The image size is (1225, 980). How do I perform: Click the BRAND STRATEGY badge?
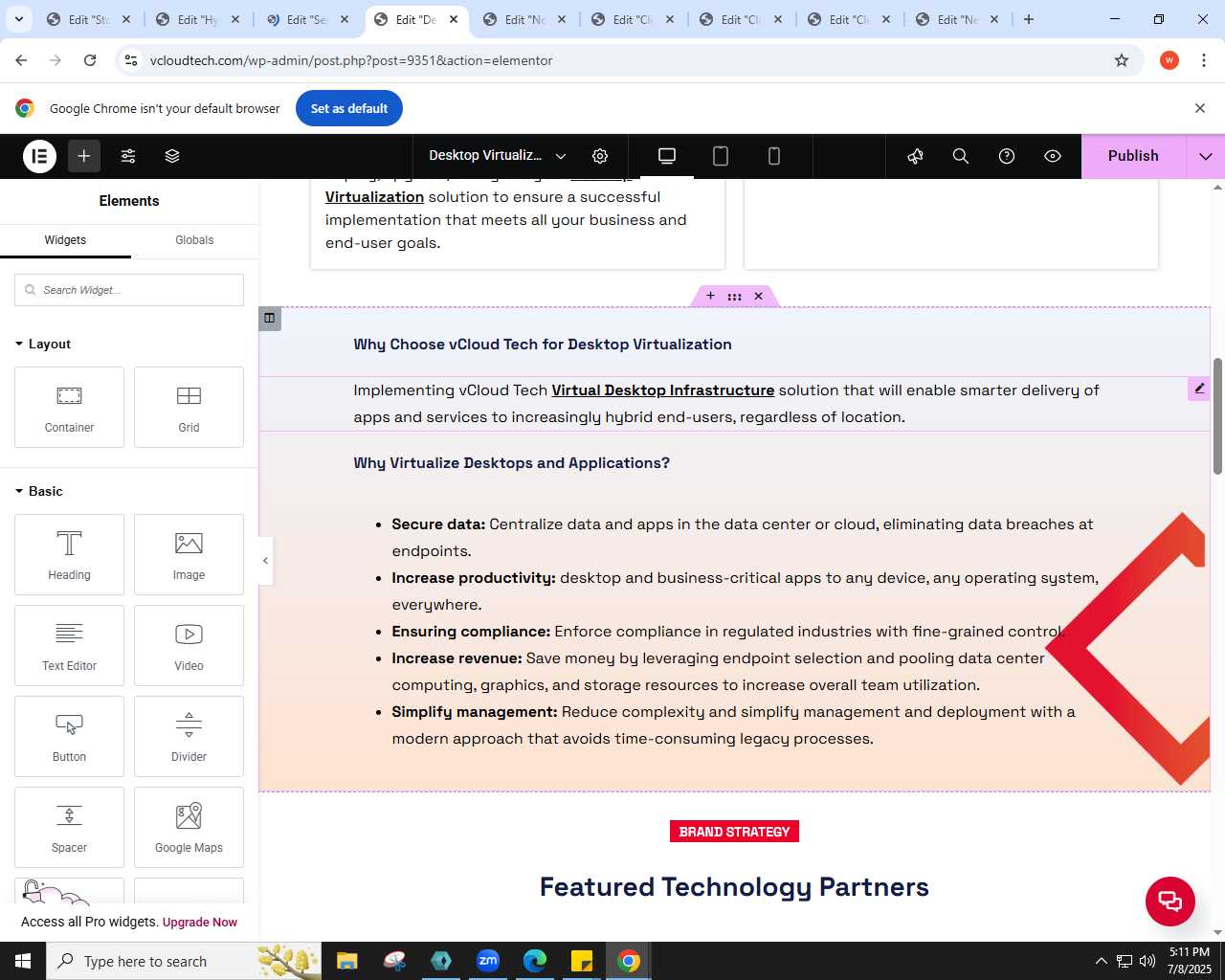coord(734,832)
